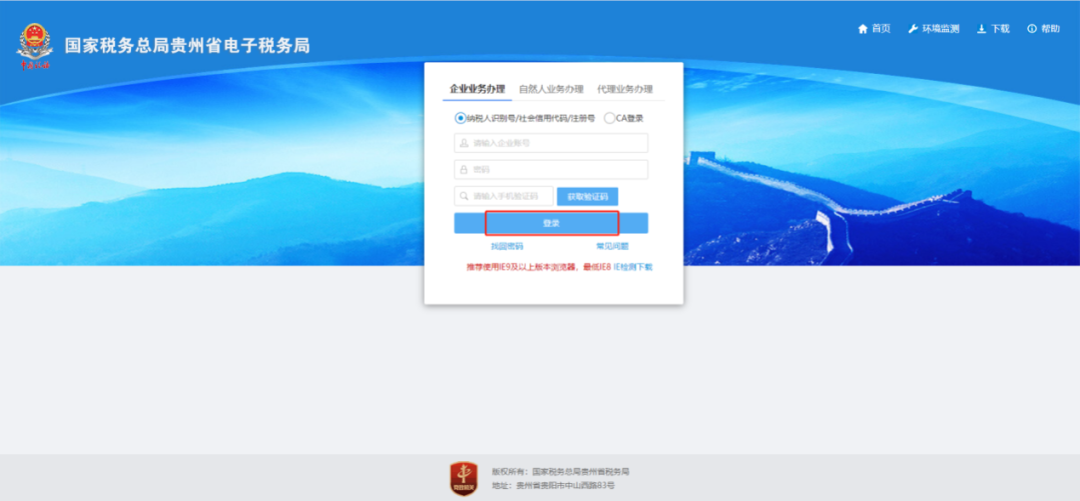
Task: Open the 找回密码 link
Action: coord(507,246)
